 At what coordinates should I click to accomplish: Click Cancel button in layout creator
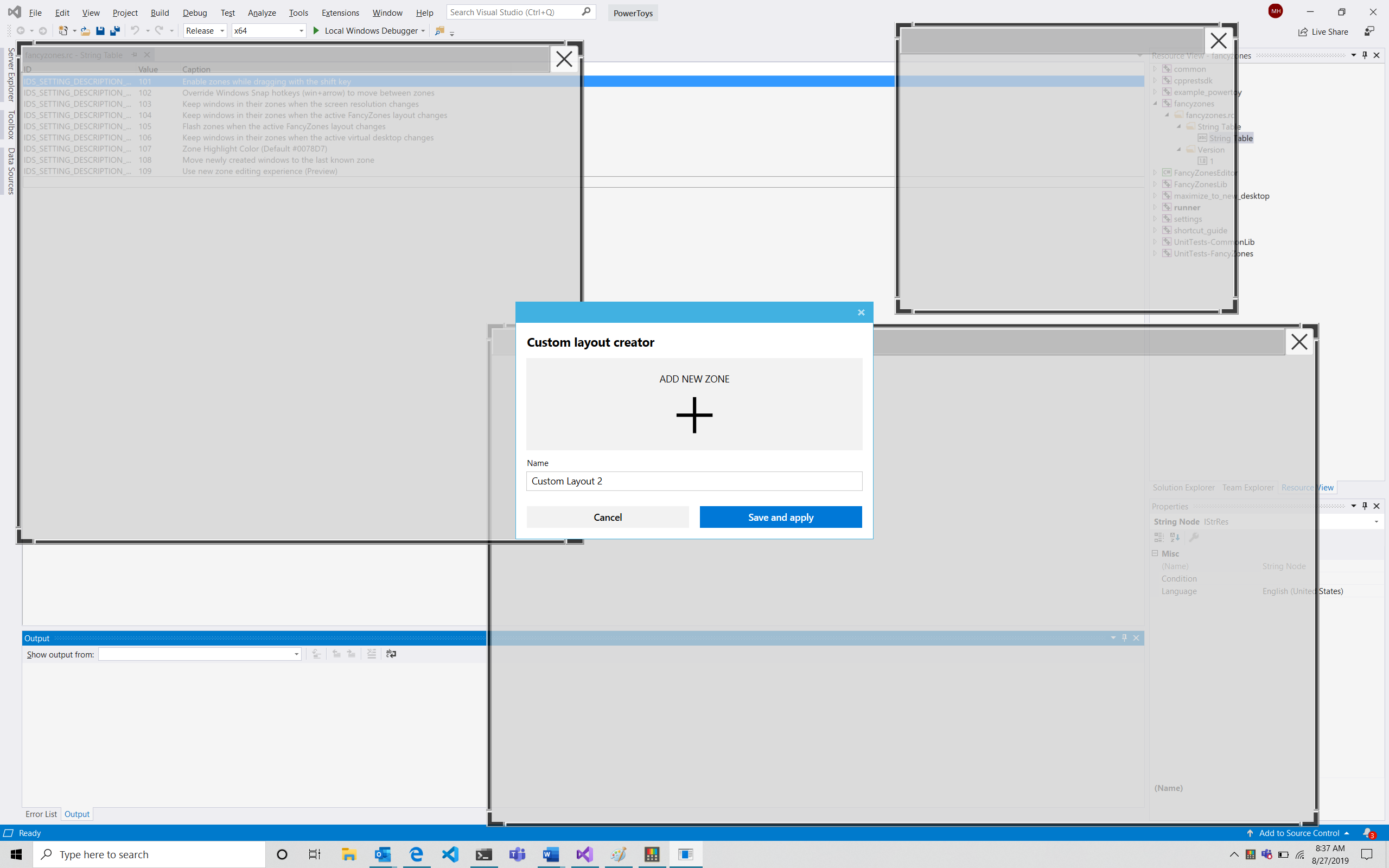pos(608,517)
